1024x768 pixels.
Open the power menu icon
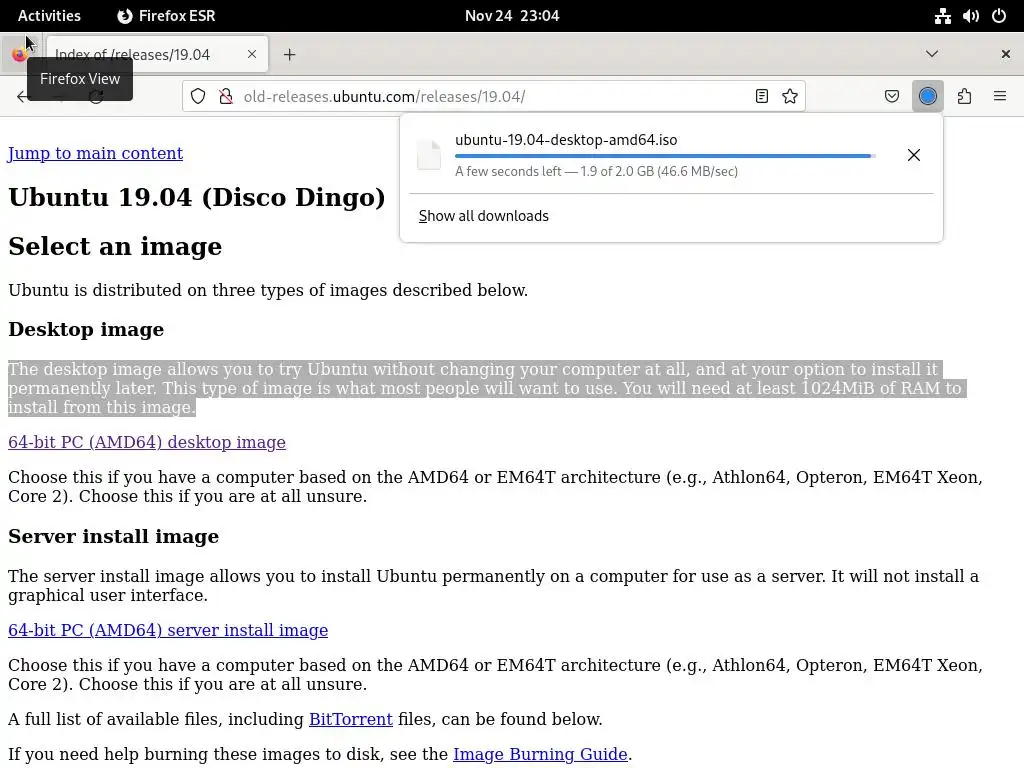point(999,16)
